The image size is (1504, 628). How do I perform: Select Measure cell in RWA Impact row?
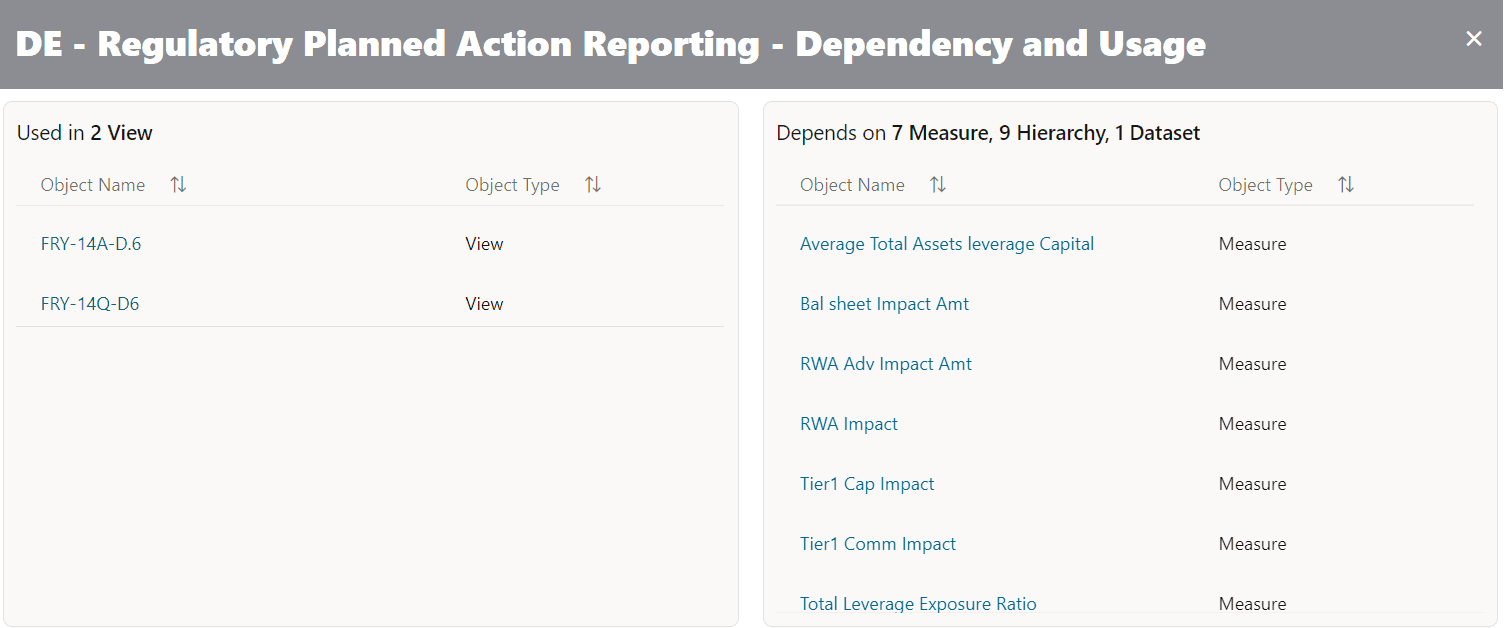tap(1252, 424)
